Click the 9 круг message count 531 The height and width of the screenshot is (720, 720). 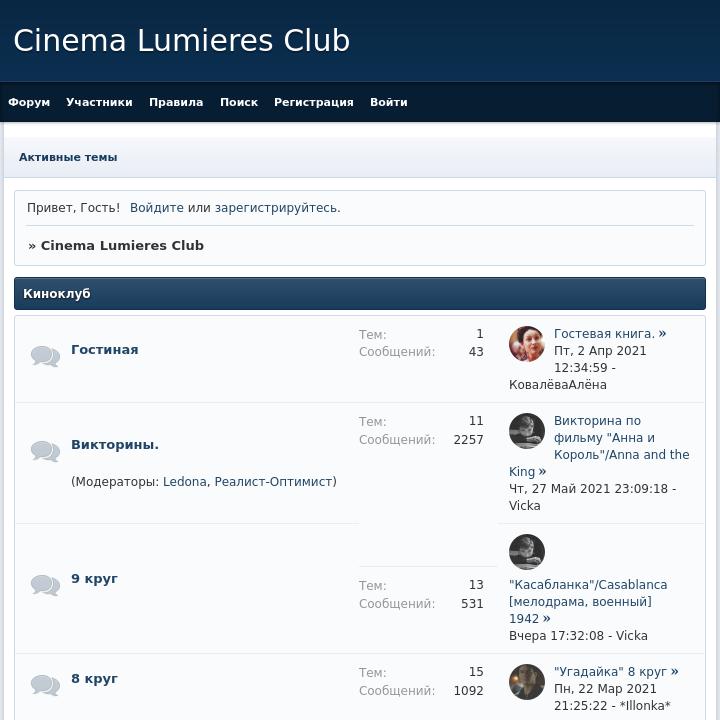[472, 603]
